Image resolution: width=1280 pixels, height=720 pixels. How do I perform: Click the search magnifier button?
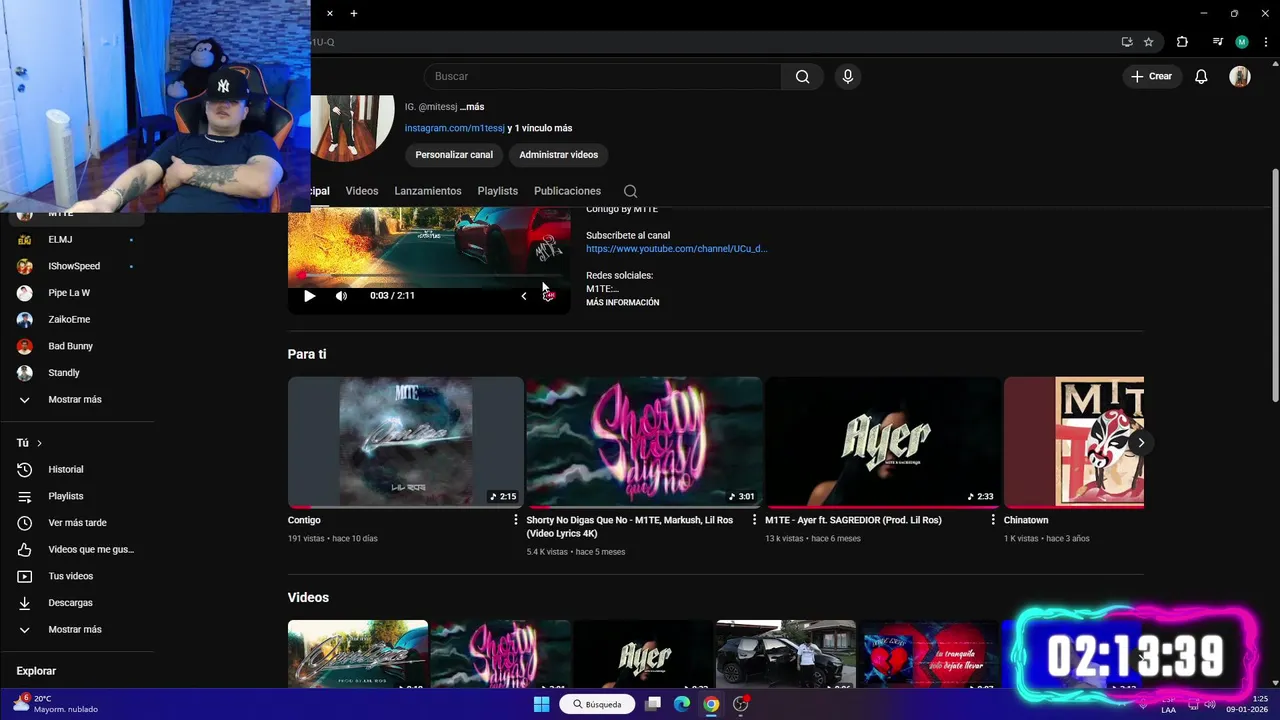tap(802, 76)
